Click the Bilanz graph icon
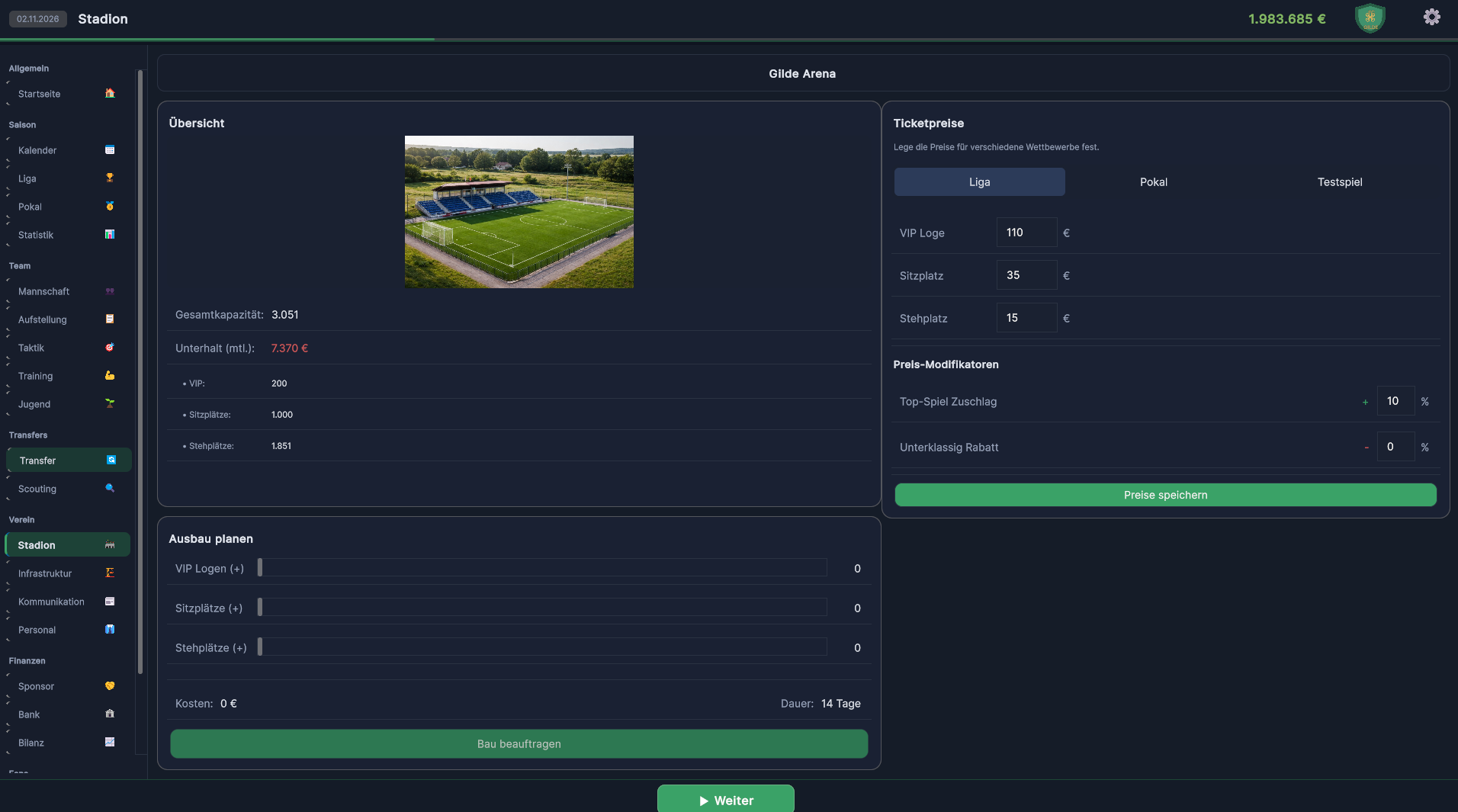Viewport: 1458px width, 812px height. click(x=110, y=742)
